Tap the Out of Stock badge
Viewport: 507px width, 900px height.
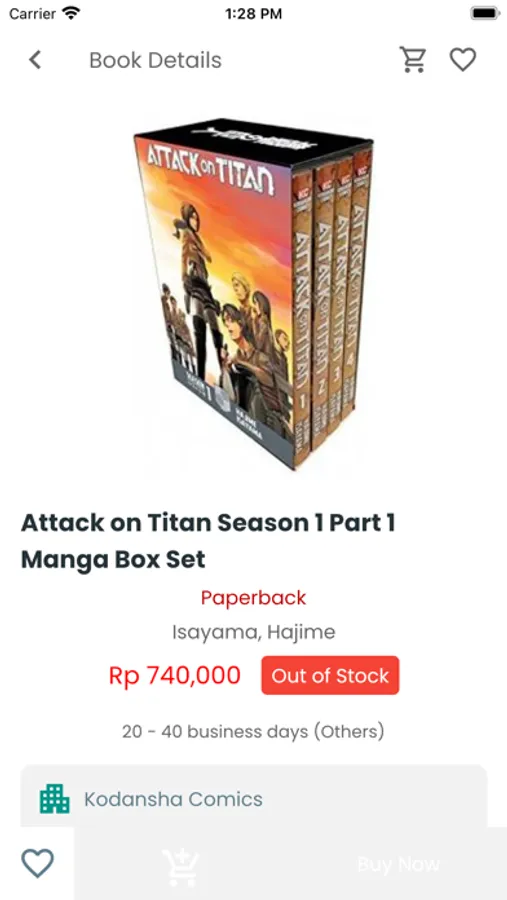[330, 676]
